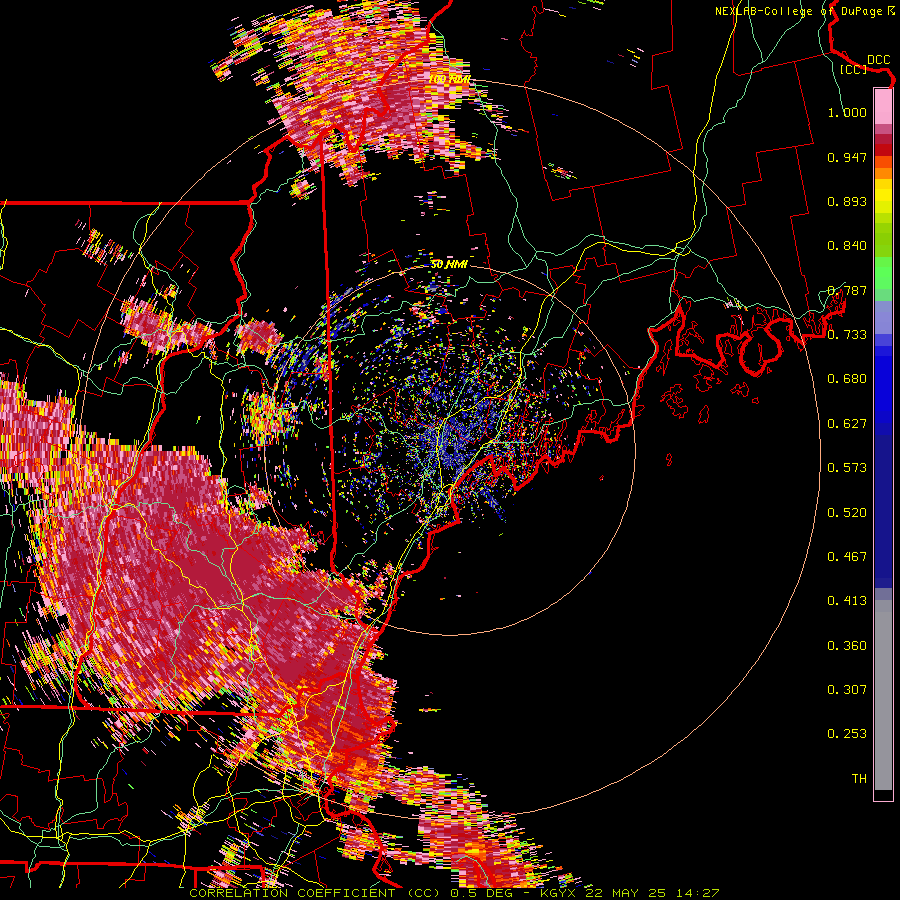Viewport: 900px width, 900px height.
Task: Select the 0.467 scale value
Action: pyautogui.click(x=847, y=556)
